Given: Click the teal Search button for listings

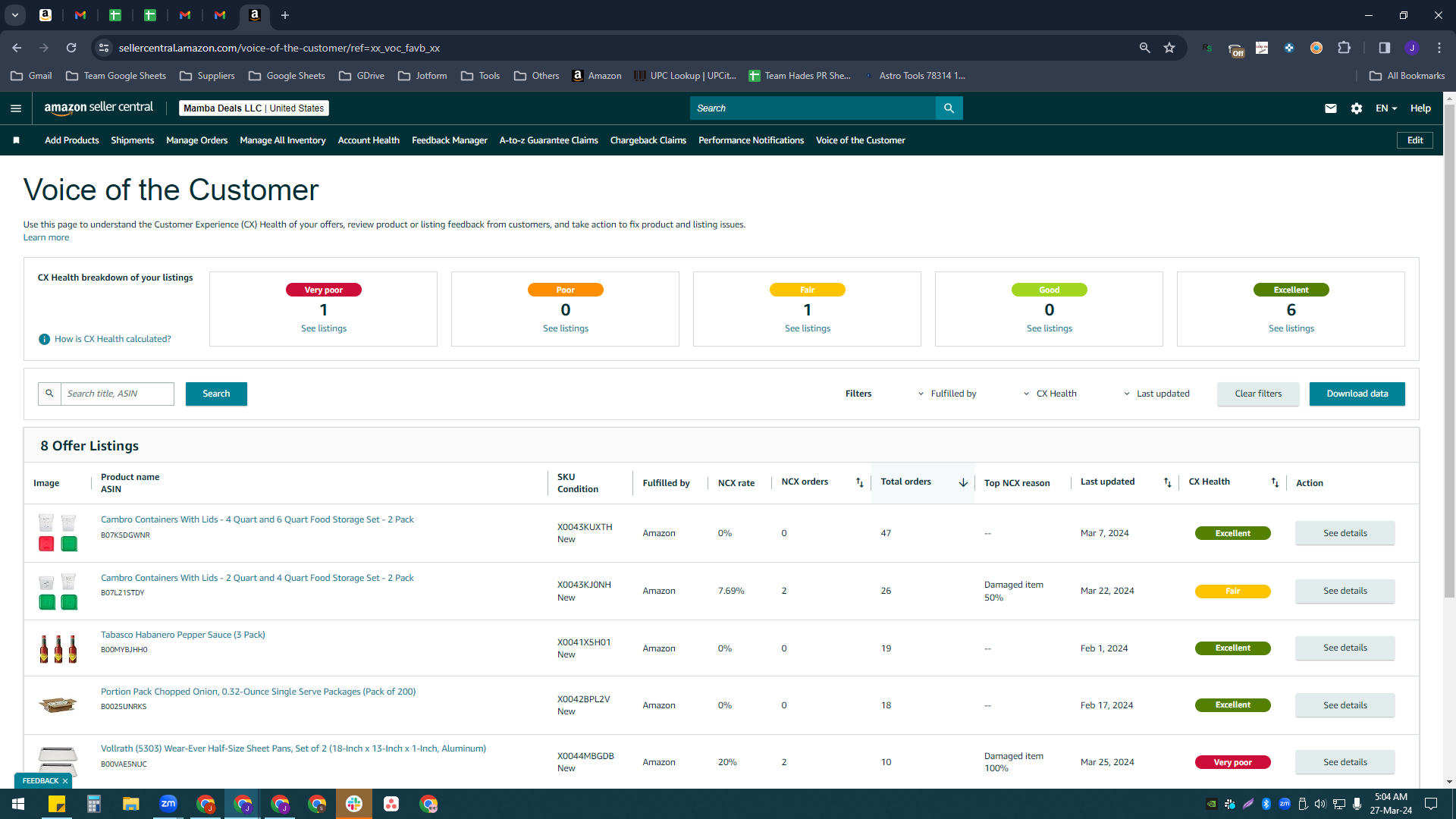Looking at the screenshot, I should tap(216, 394).
